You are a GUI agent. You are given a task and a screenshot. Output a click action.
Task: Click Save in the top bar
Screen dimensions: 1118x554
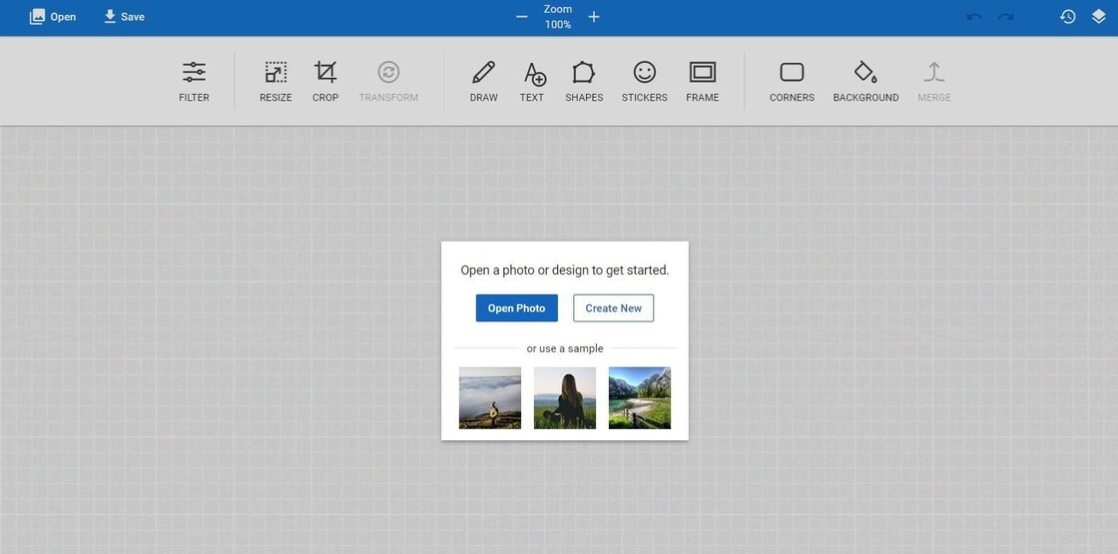click(x=124, y=17)
